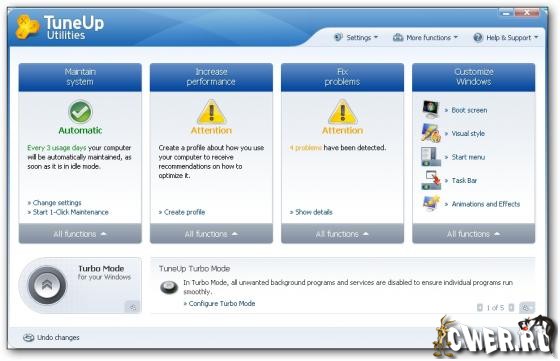Click the warning icon under Fix problems

click(342, 112)
